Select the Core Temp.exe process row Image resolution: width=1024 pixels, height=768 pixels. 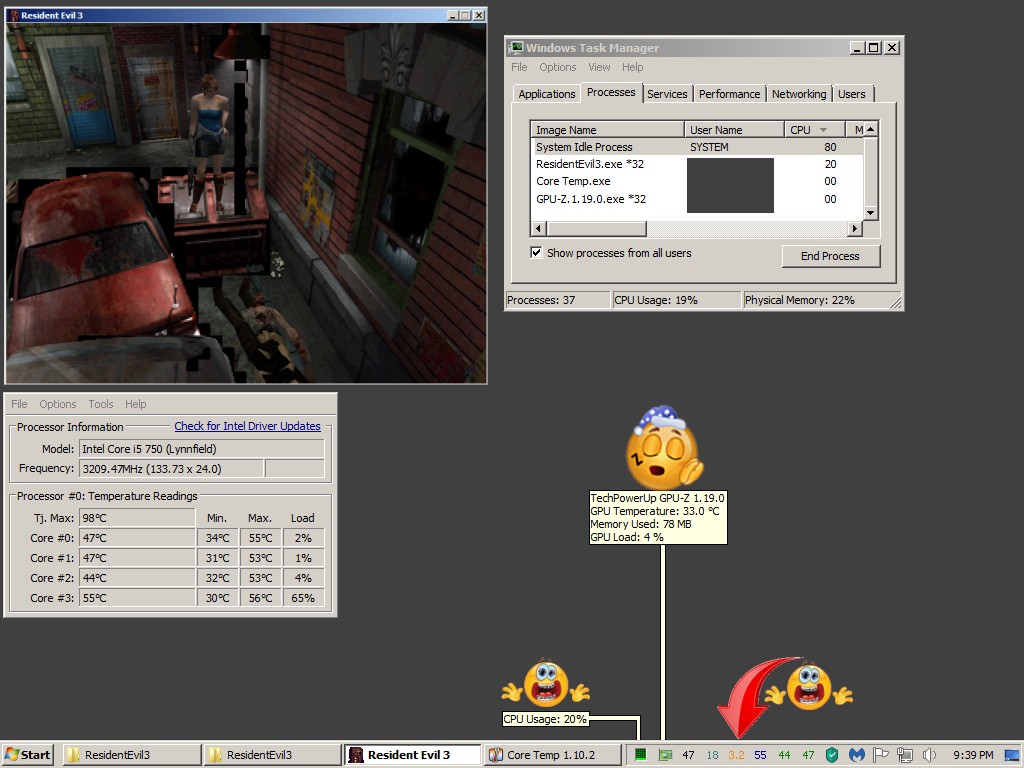tap(697, 182)
